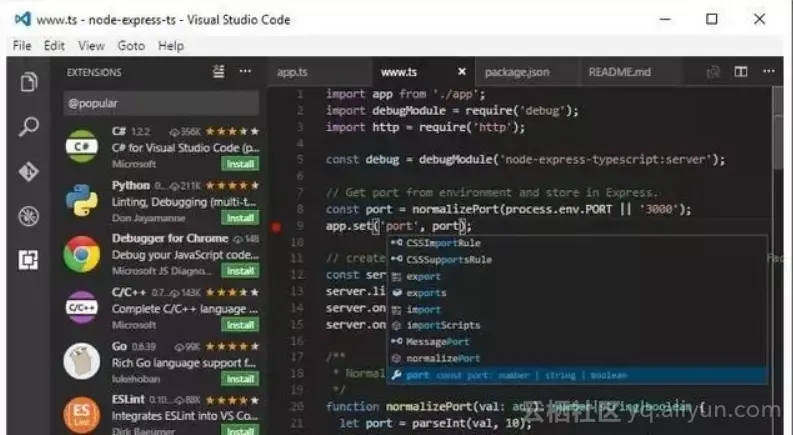Click the Visual Studio Code logo icon
This screenshot has width=793, height=435.
22,19
